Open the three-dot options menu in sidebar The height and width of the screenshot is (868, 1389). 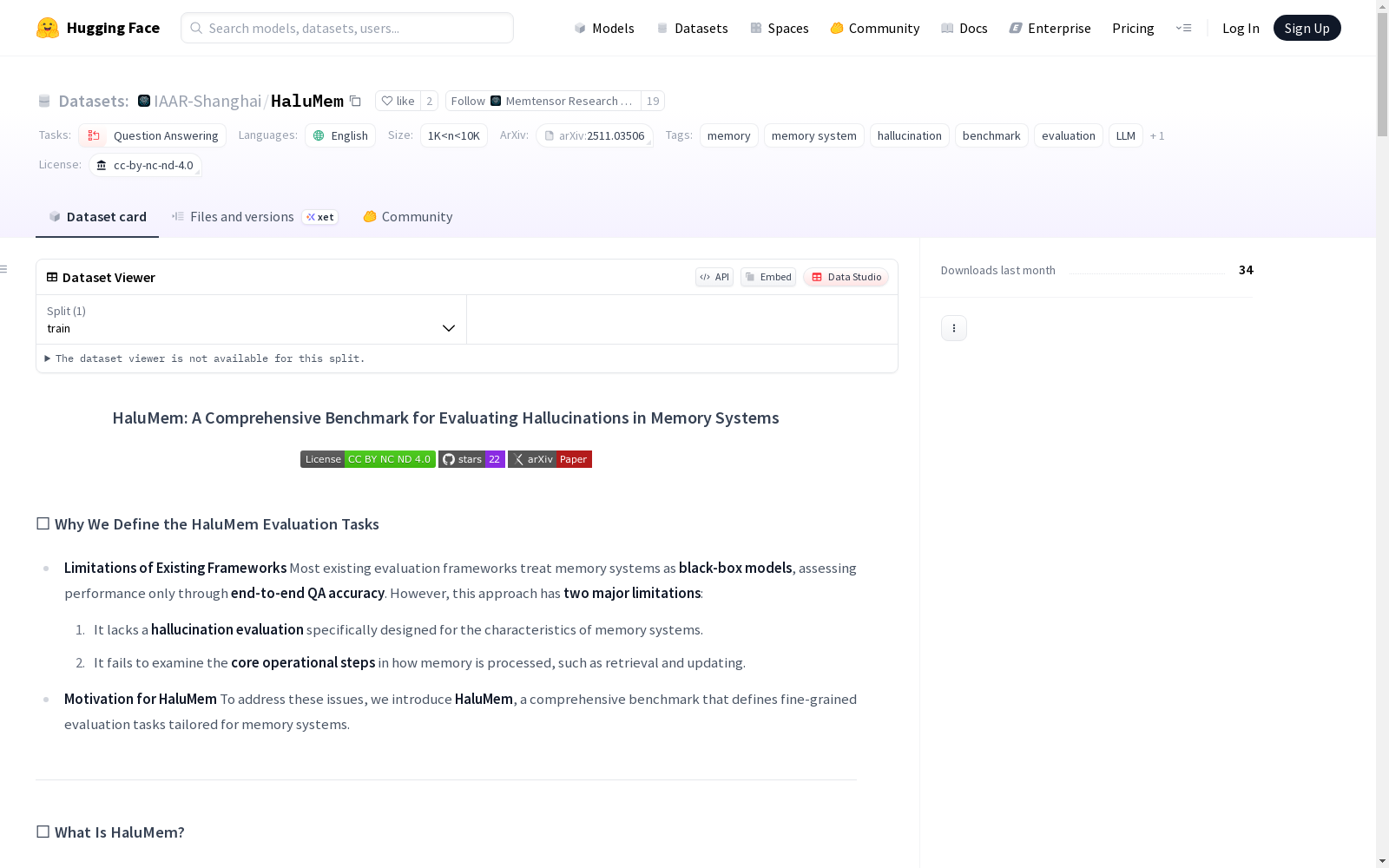pos(954,328)
